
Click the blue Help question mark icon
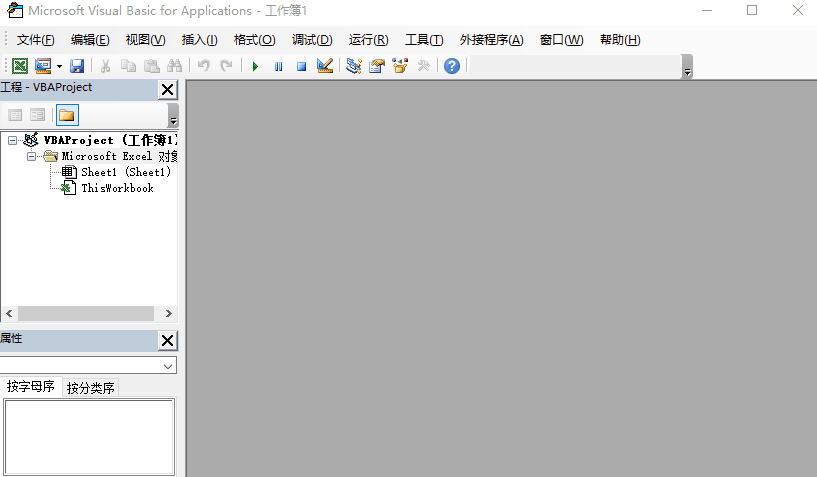452,66
